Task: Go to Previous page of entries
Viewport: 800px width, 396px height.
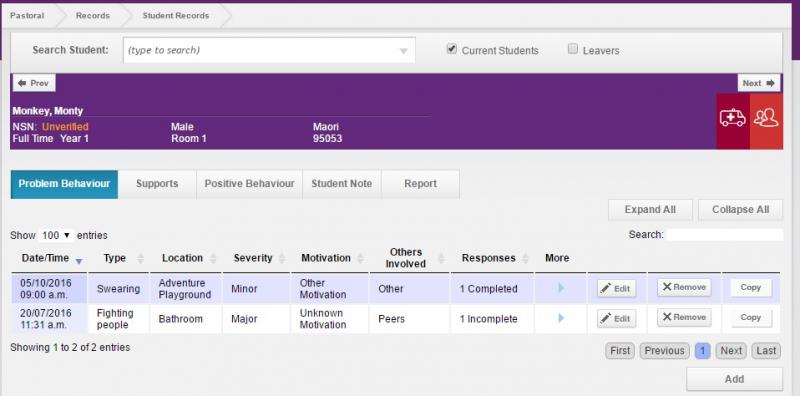Action: tap(664, 351)
